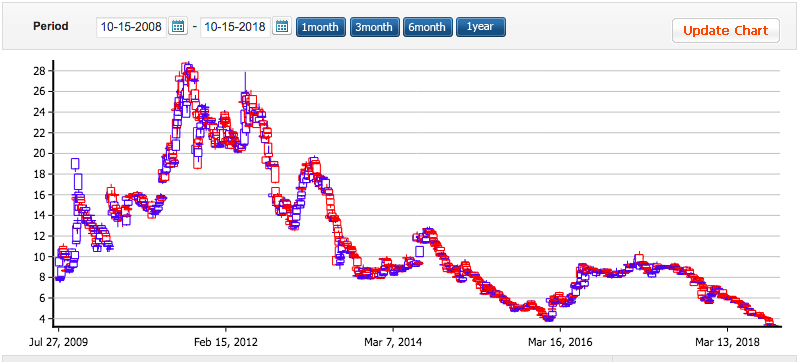Click the start date field 10-15-2008
The width and height of the screenshot is (798, 362).
131,27
